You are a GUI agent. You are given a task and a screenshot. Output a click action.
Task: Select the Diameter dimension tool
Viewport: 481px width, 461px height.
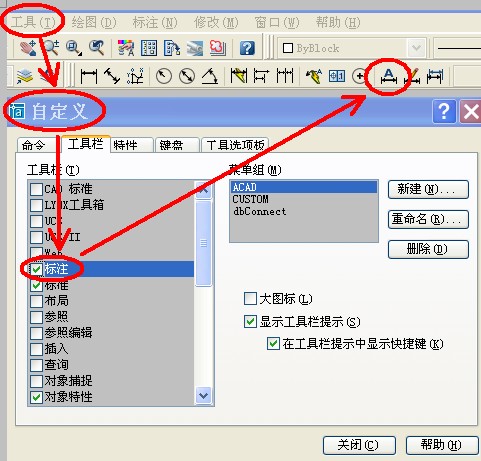[187, 76]
